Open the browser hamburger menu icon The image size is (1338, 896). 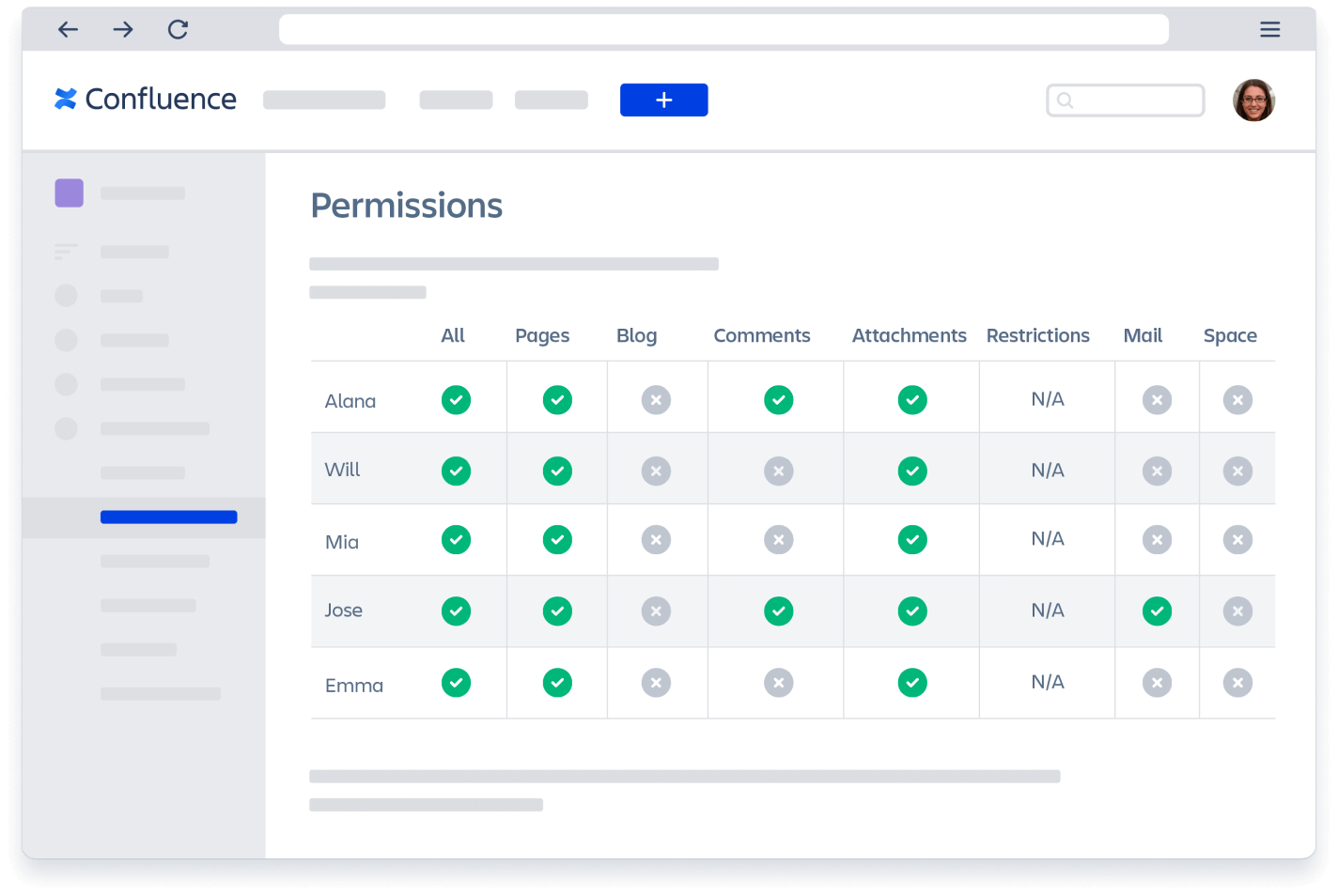point(1269,29)
